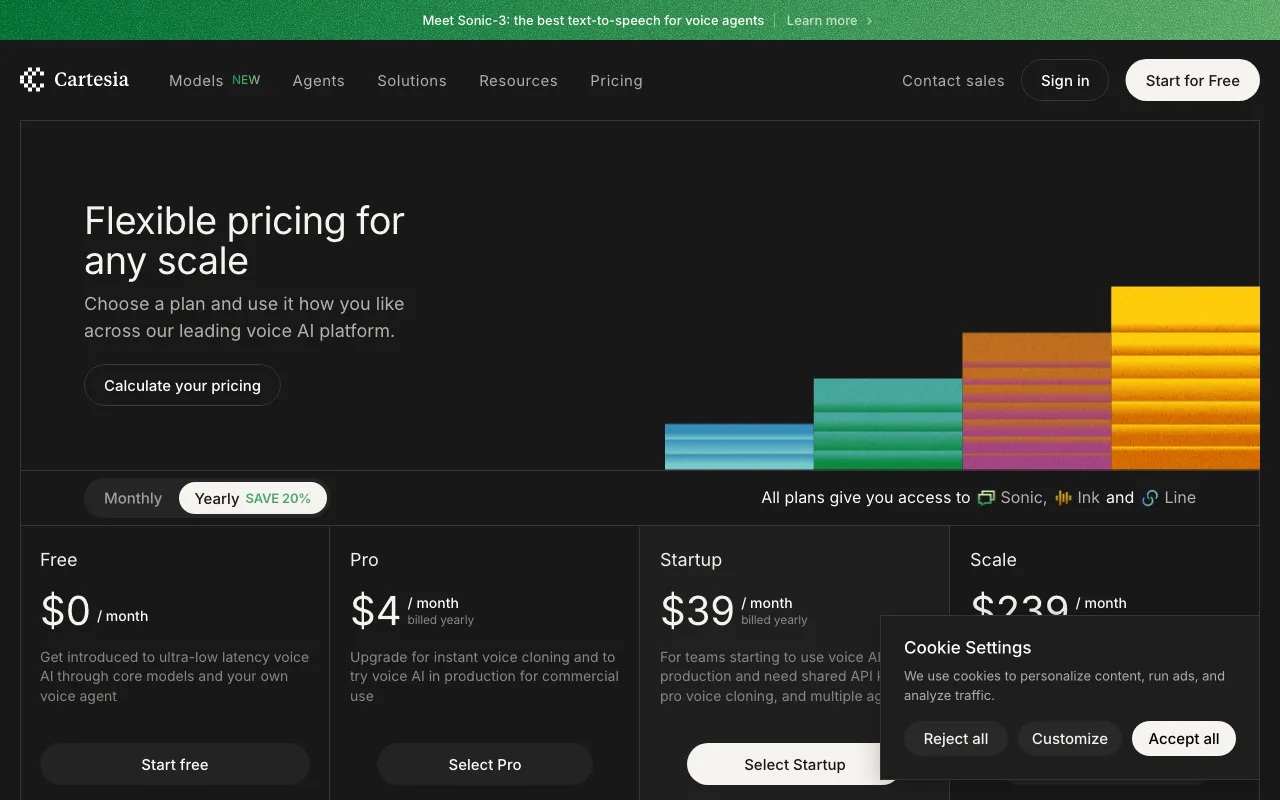Select Yearly billing option
The width and height of the screenshot is (1280, 800).
(253, 498)
